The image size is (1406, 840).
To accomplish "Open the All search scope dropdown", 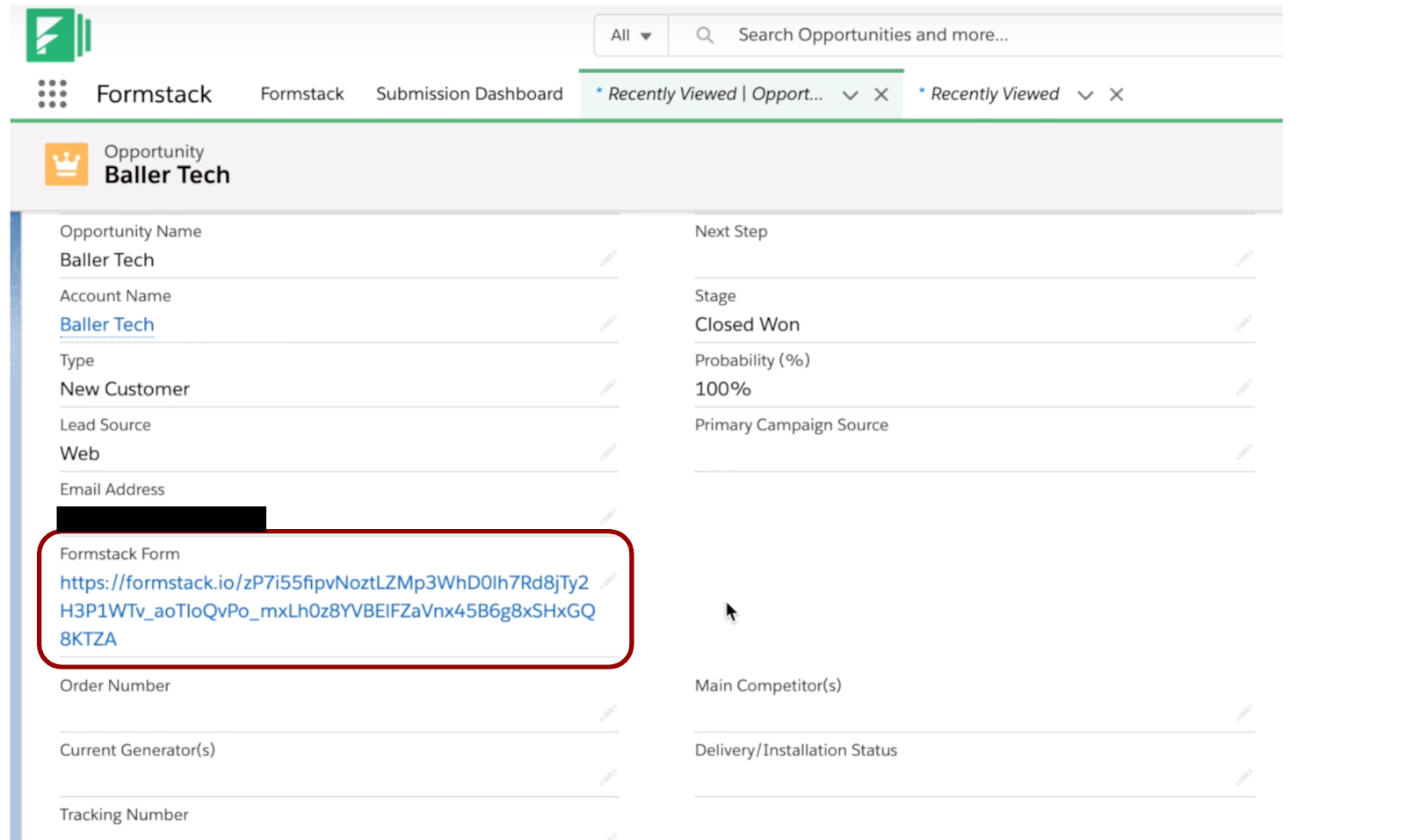I will 631,35.
